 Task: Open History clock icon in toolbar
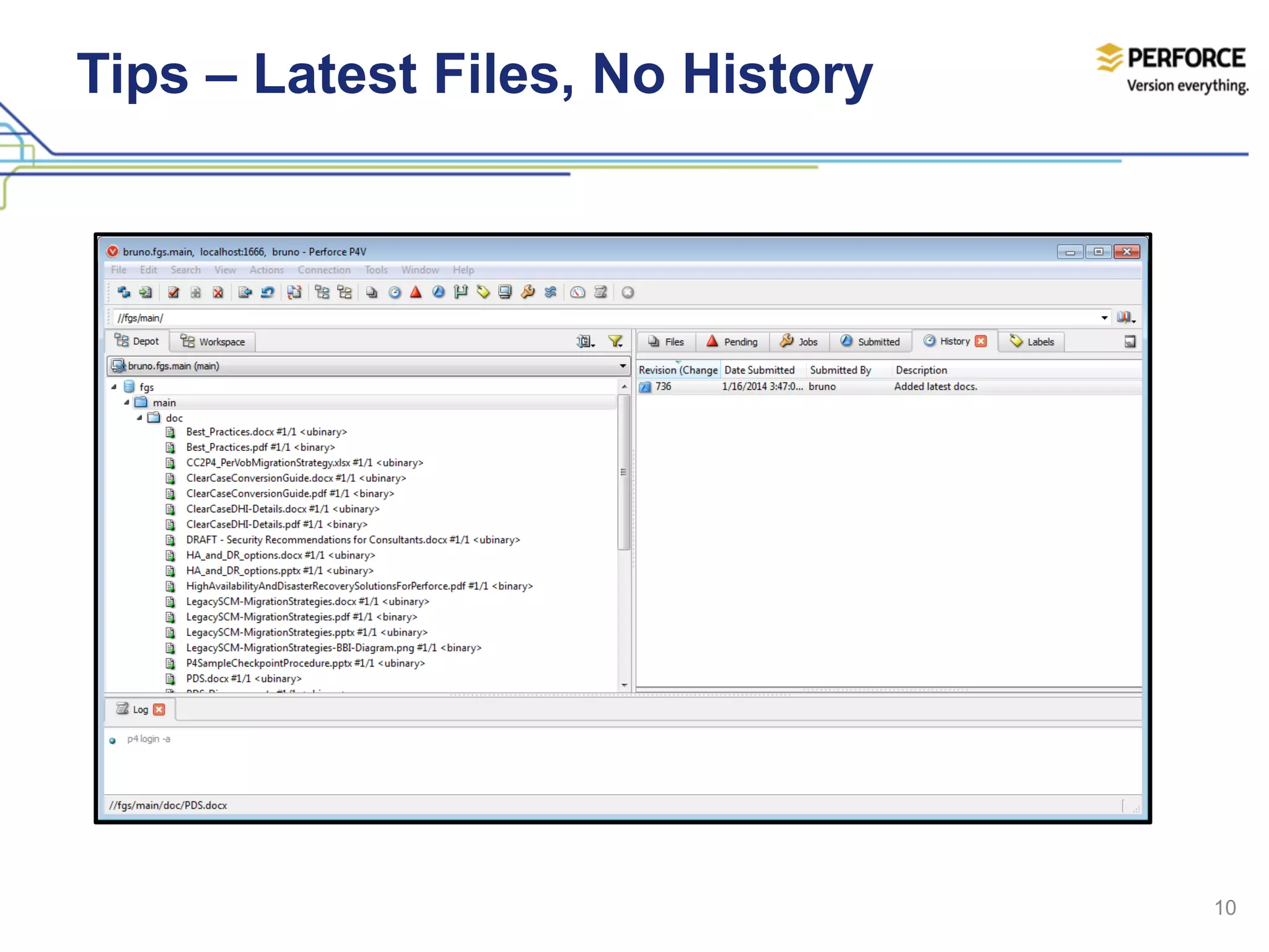pos(394,292)
